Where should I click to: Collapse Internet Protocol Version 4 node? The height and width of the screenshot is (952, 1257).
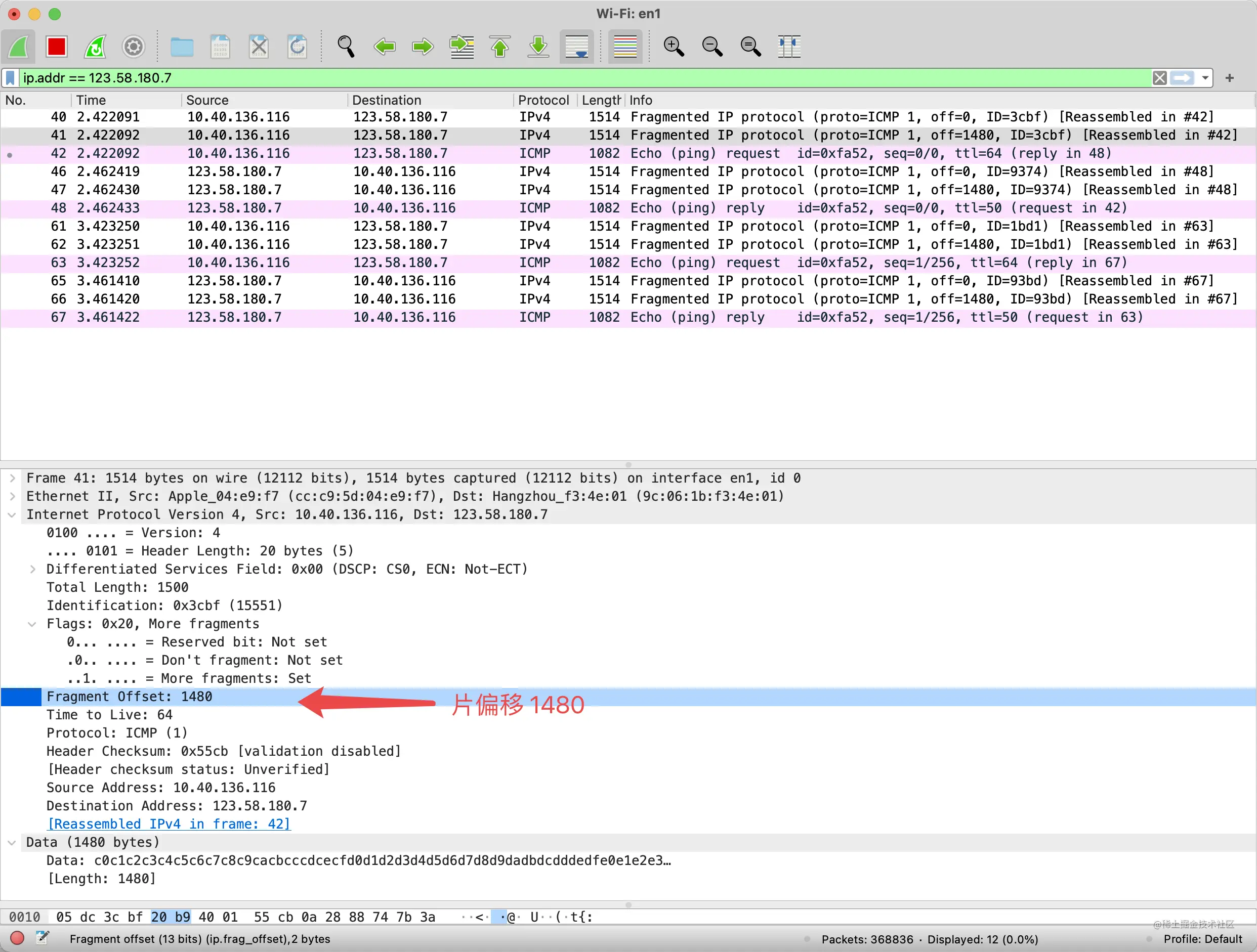(x=12, y=514)
